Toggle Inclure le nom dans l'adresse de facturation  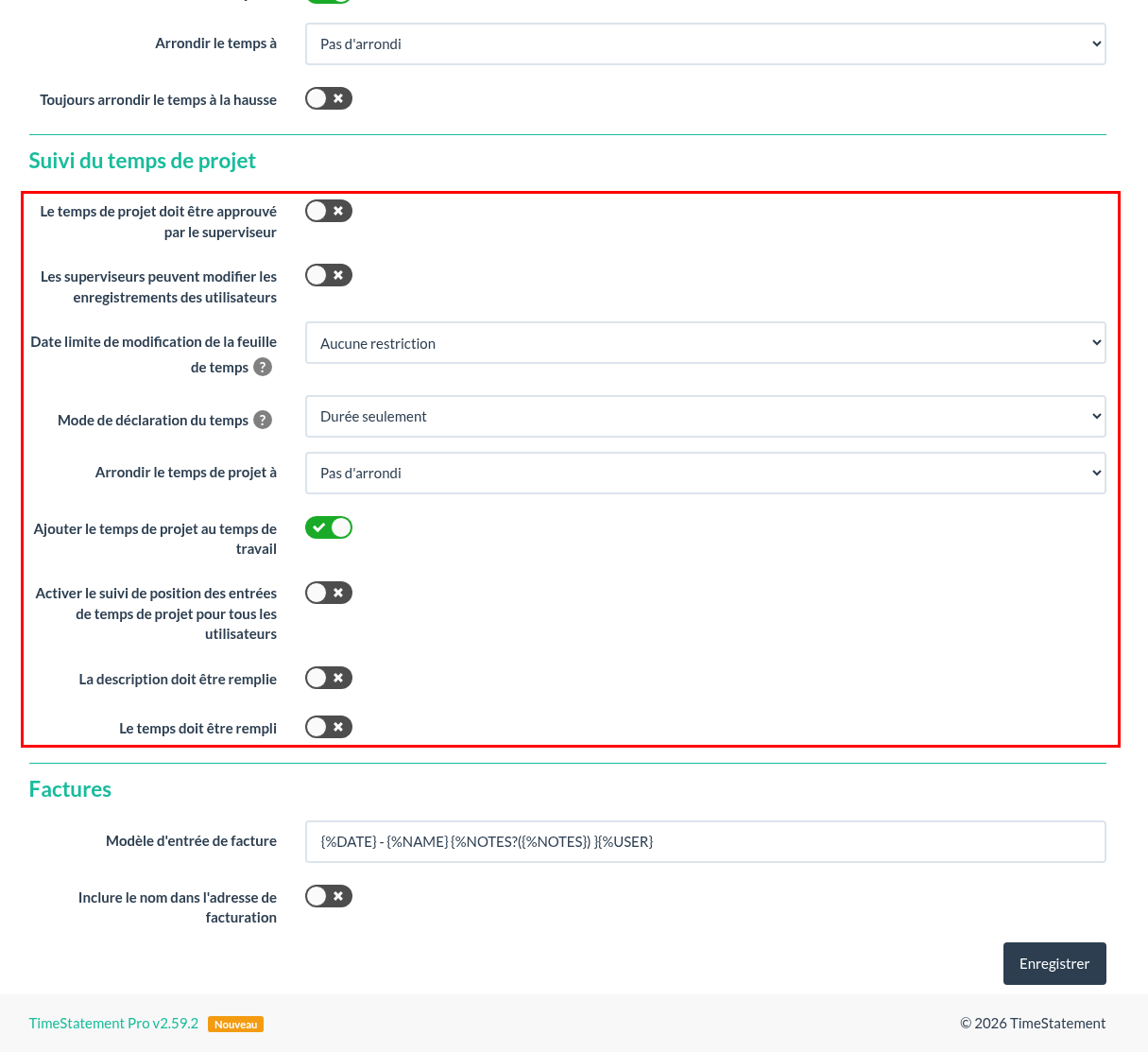[x=329, y=896]
